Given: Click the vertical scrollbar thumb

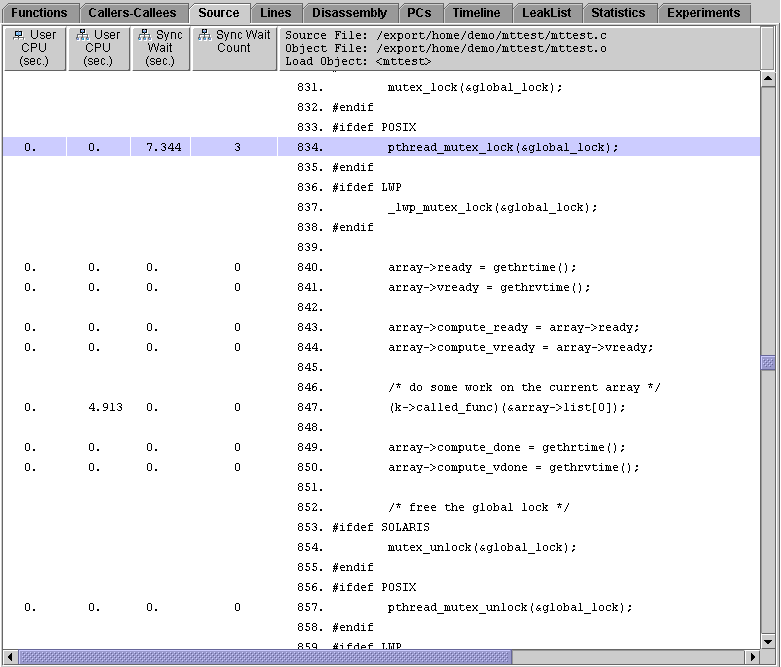Looking at the screenshot, I should (768, 363).
